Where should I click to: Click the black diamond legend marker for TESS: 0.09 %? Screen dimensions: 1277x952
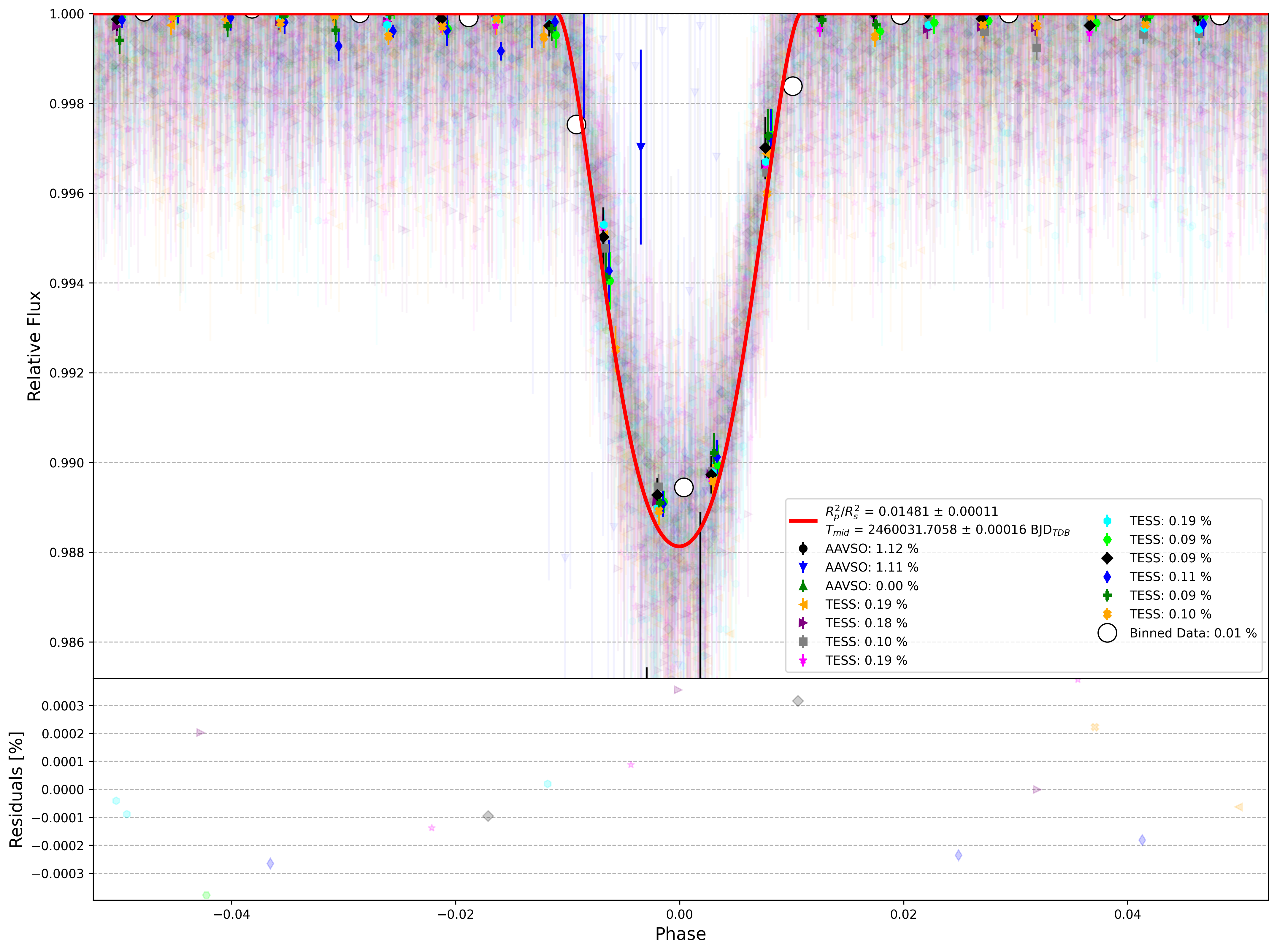coord(1107,558)
